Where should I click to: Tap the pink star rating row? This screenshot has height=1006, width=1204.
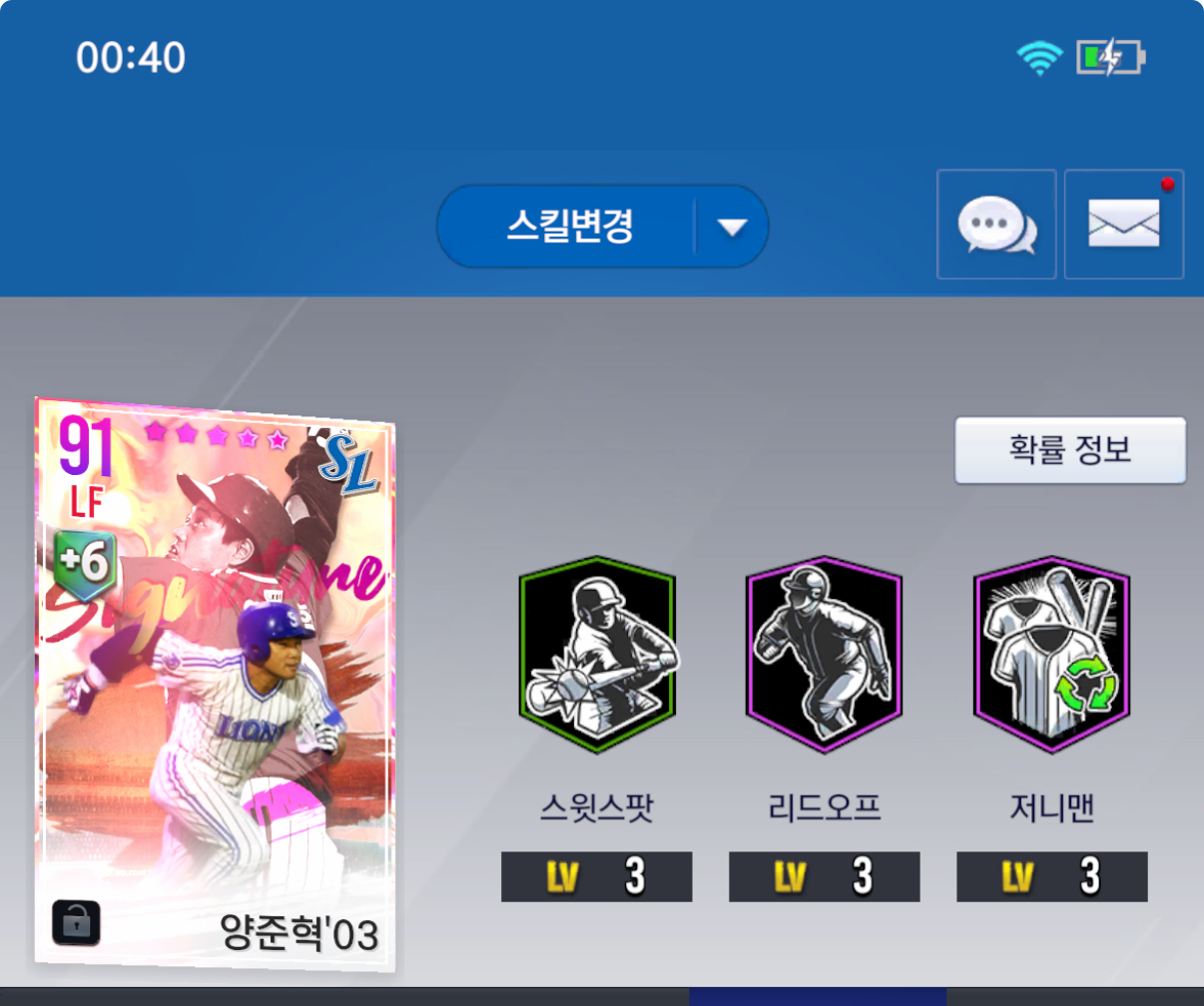pyautogui.click(x=217, y=435)
